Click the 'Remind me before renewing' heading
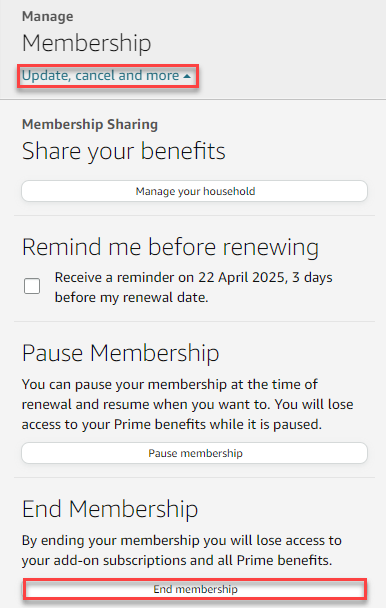 tap(170, 247)
